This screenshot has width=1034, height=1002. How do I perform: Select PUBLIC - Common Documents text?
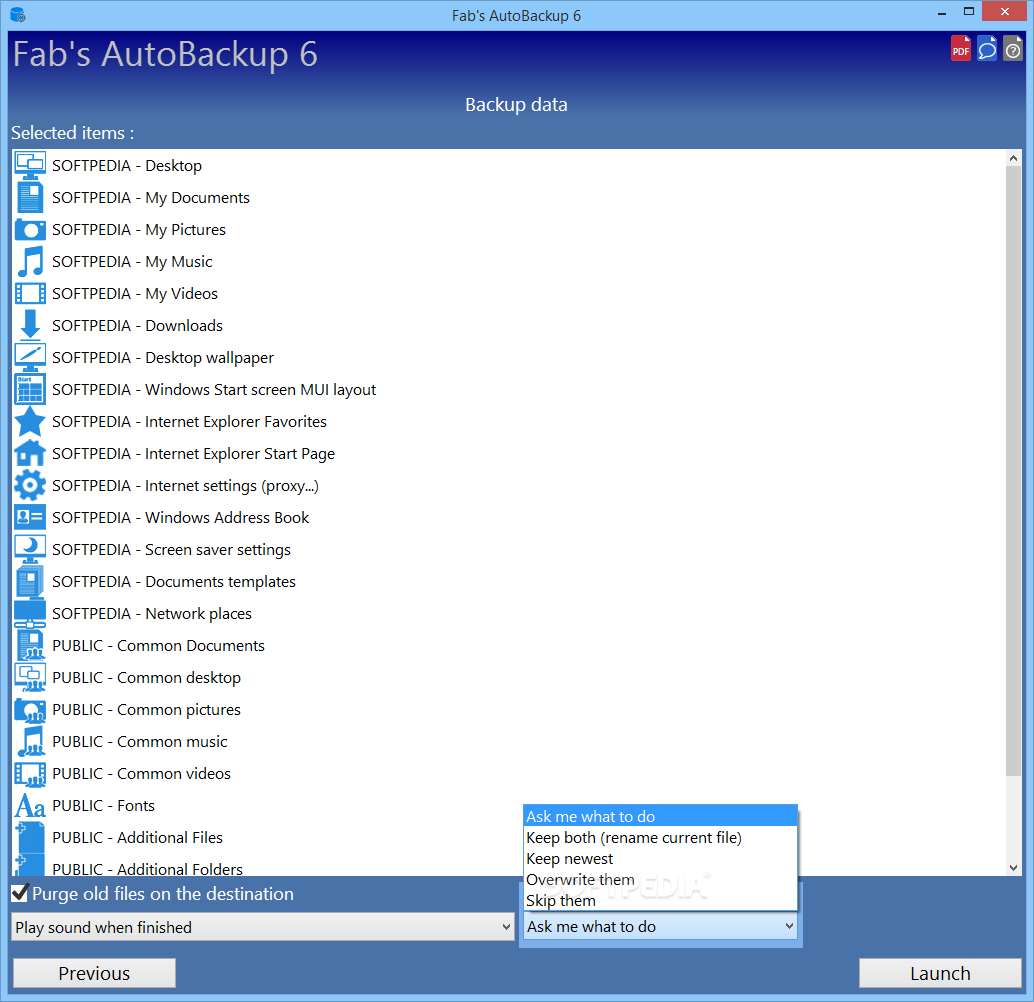[x=158, y=646]
